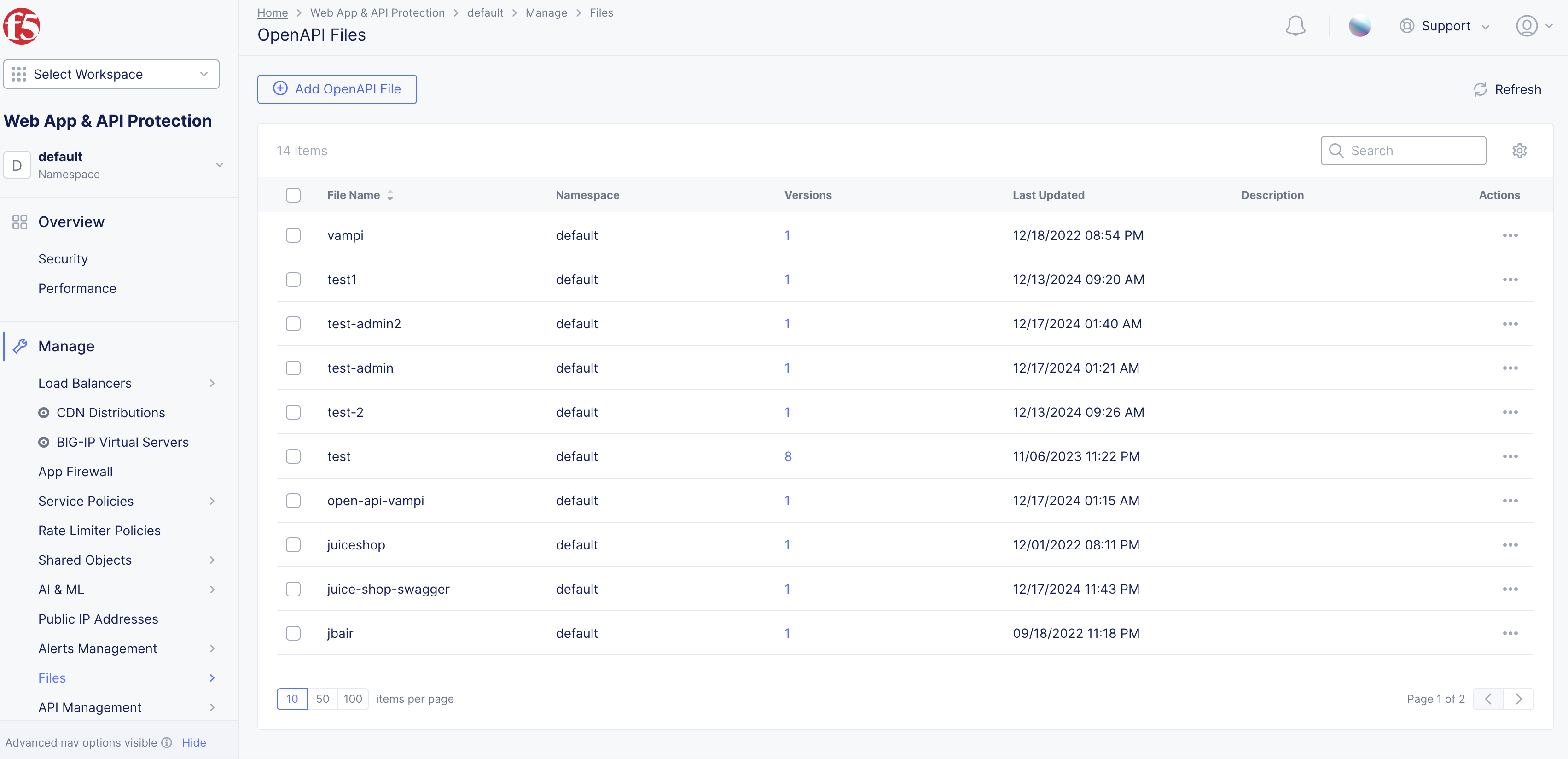Open the Select Workspace dropdown
The height and width of the screenshot is (759, 1568).
pos(111,74)
